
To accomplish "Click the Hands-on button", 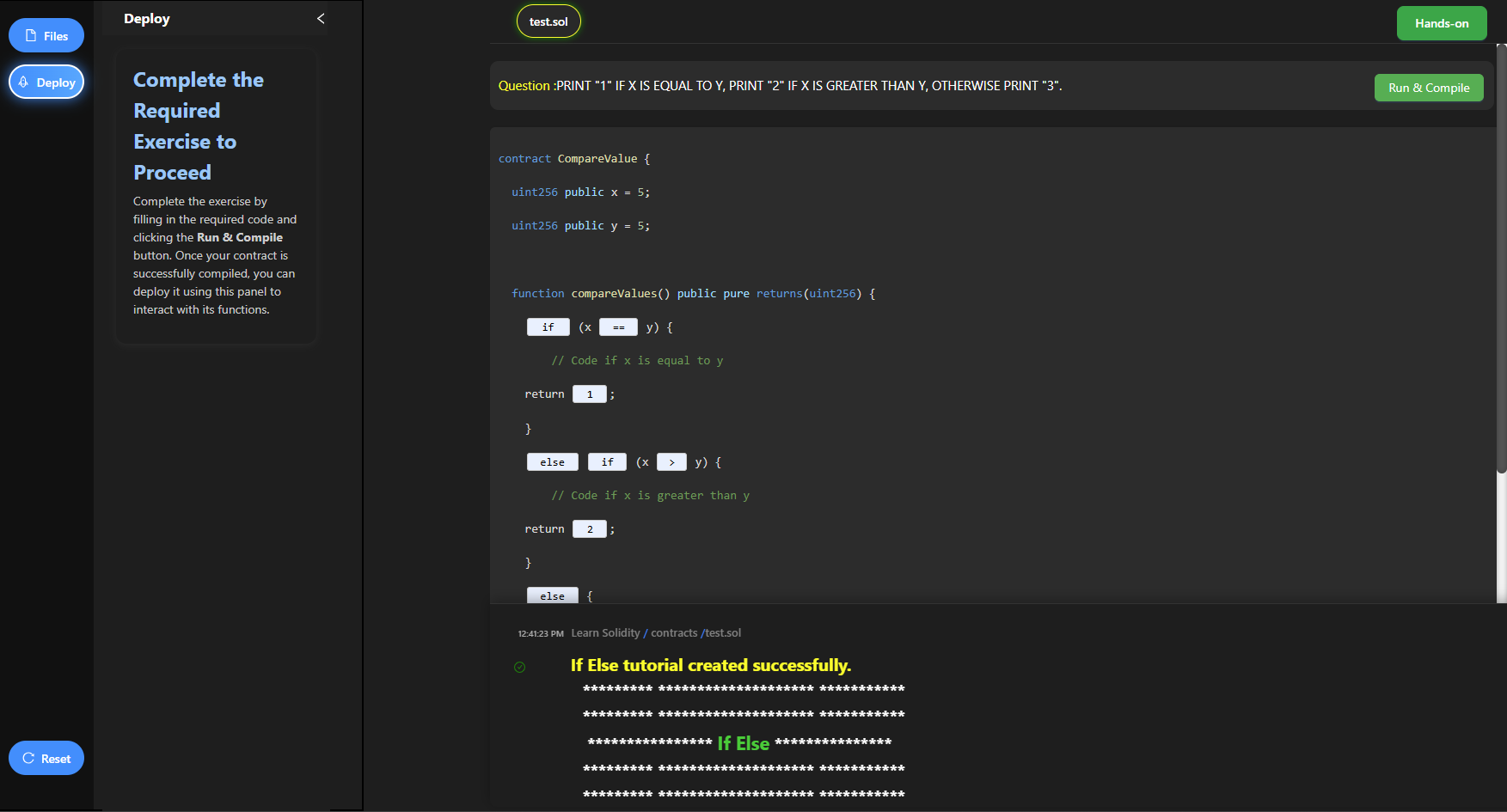I will (x=1441, y=24).
